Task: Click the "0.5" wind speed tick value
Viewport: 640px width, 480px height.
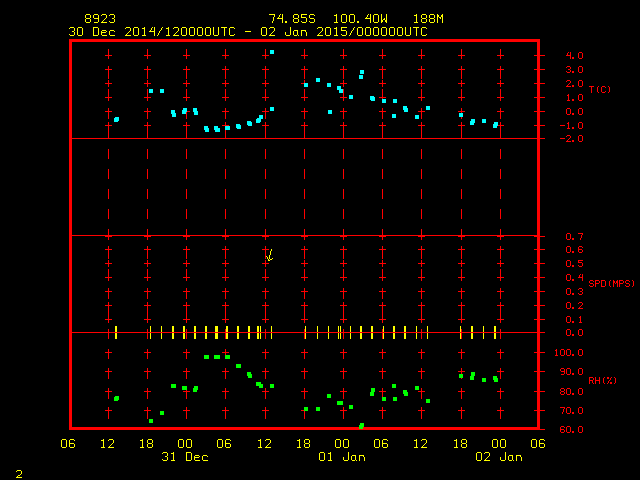Action: [x=574, y=264]
